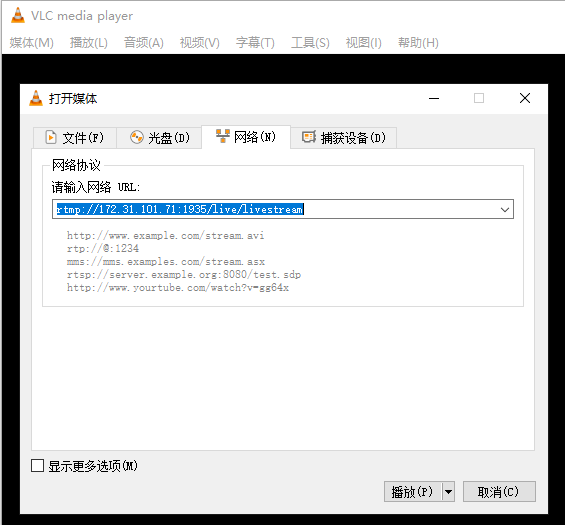The width and height of the screenshot is (565, 525).
Task: Click the 取消(C) button
Action: click(499, 491)
